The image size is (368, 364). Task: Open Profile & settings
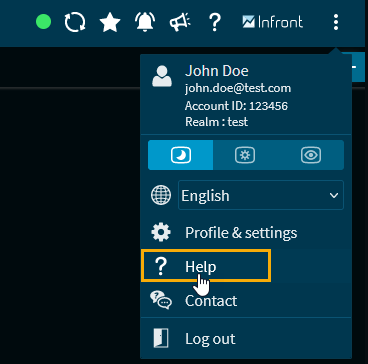pyautogui.click(x=246, y=232)
